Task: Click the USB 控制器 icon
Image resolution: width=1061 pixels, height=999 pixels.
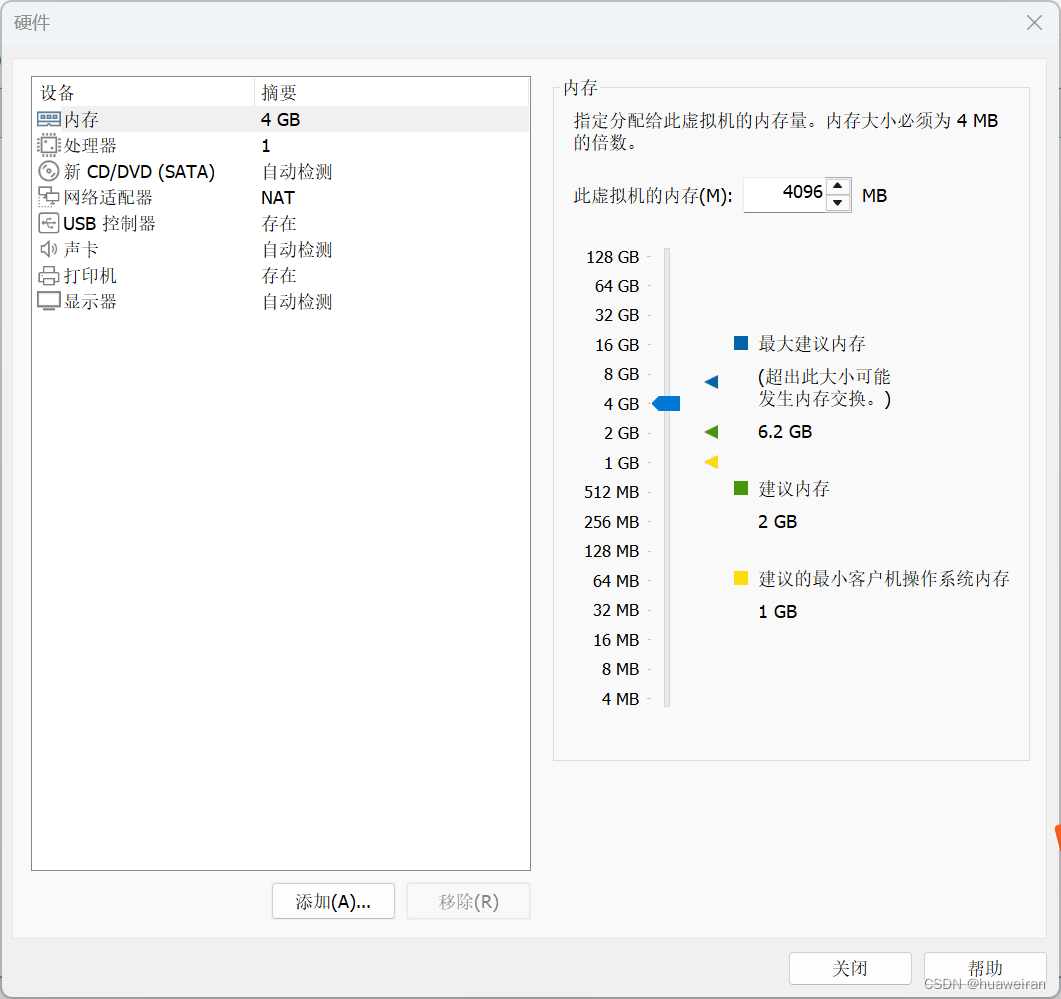Action: pyautogui.click(x=49, y=223)
